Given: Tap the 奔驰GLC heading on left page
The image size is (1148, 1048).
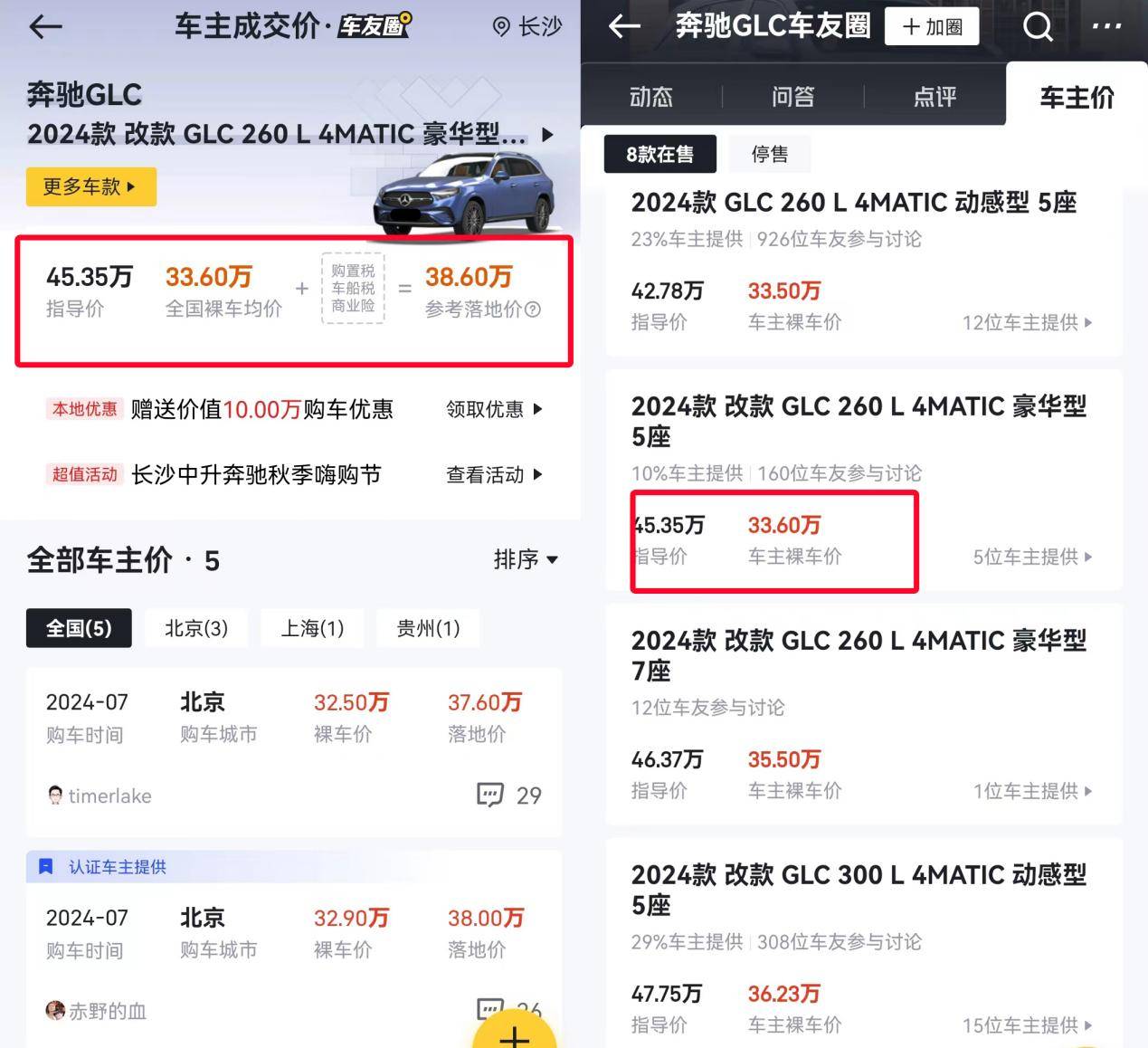Looking at the screenshot, I should (x=84, y=94).
